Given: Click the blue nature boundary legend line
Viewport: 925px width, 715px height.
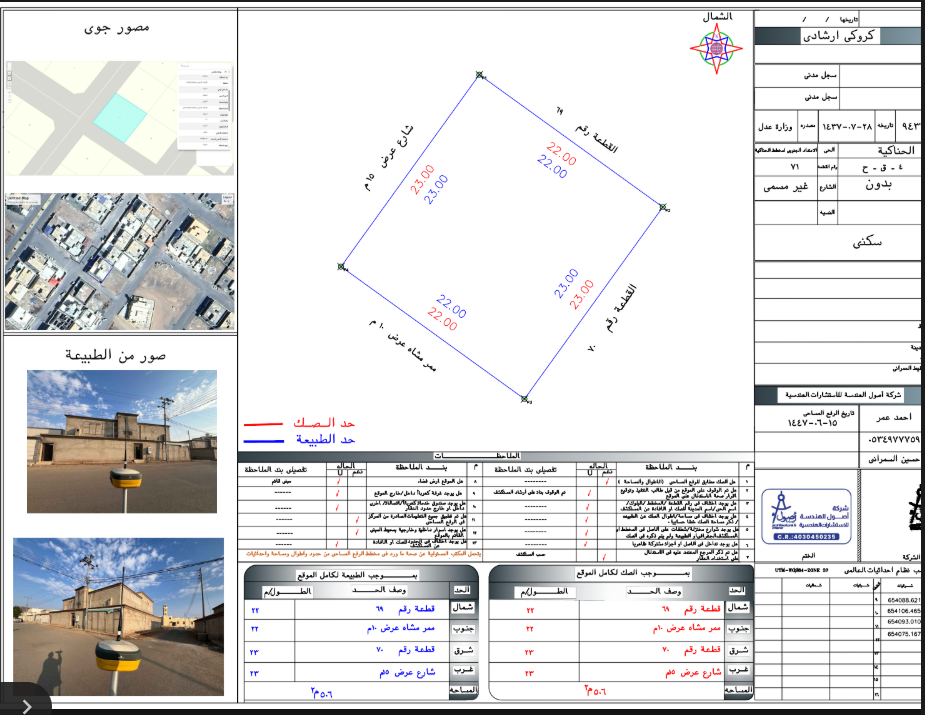Looking at the screenshot, I should pos(263,440).
